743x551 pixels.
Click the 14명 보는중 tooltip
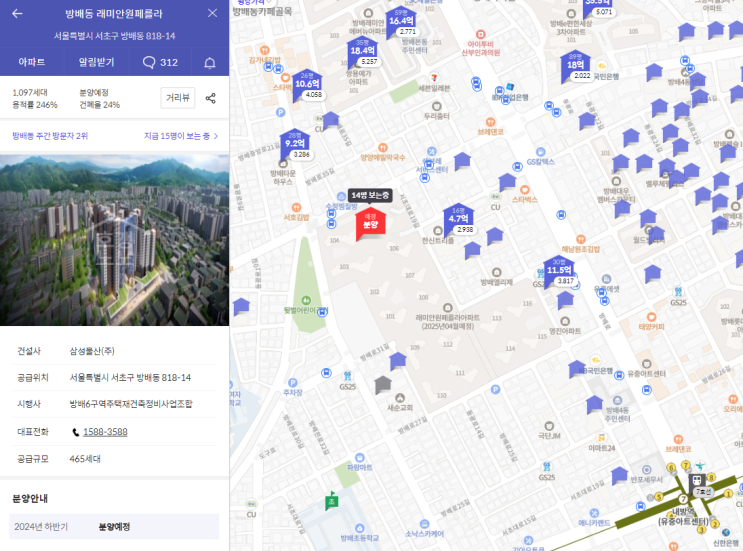point(370,195)
